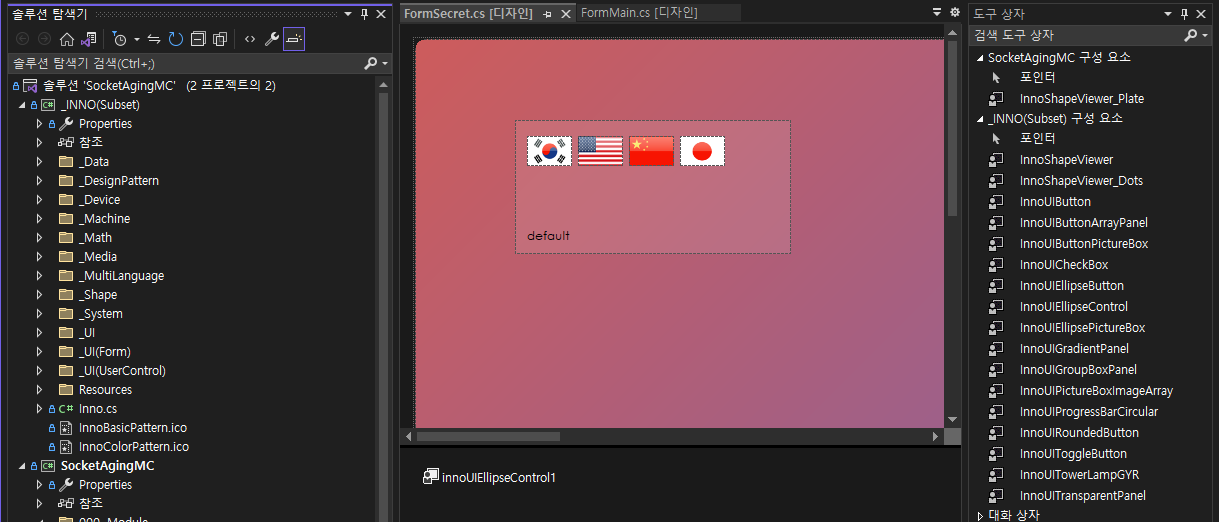Select InnoUIToggleButton toolbox item
The width and height of the screenshot is (1219, 522).
tap(1073, 453)
